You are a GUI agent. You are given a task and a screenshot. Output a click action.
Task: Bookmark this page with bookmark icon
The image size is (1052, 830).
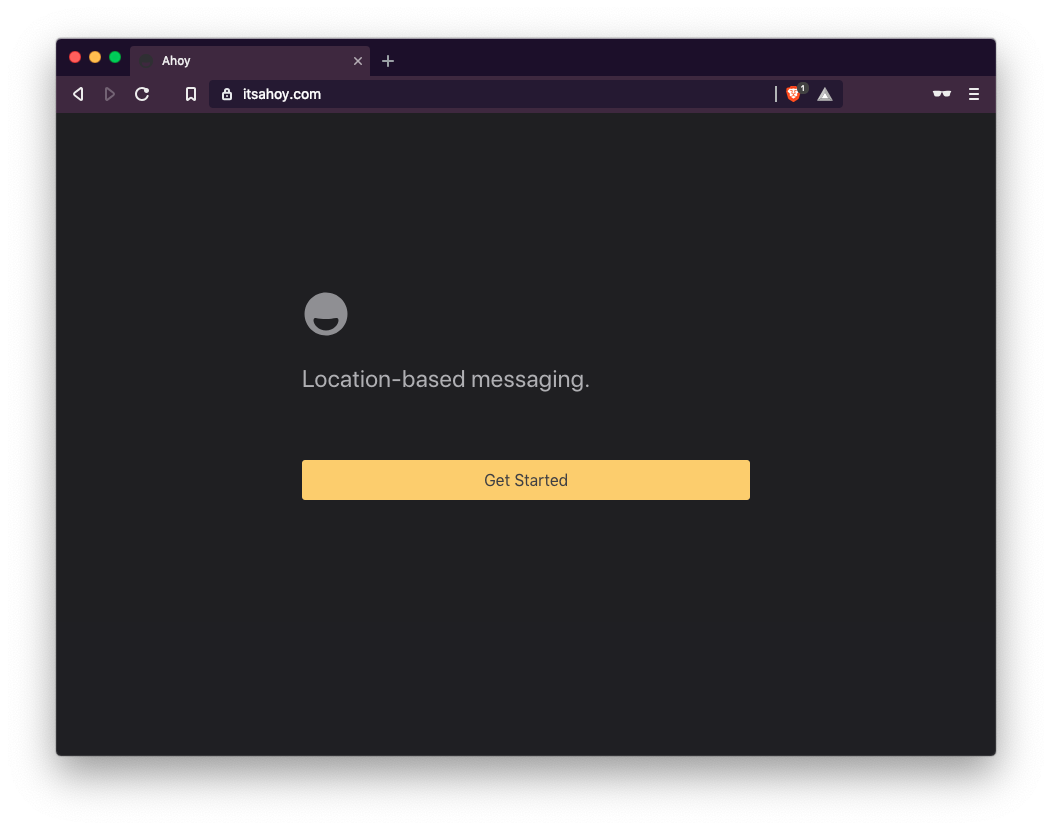point(191,94)
